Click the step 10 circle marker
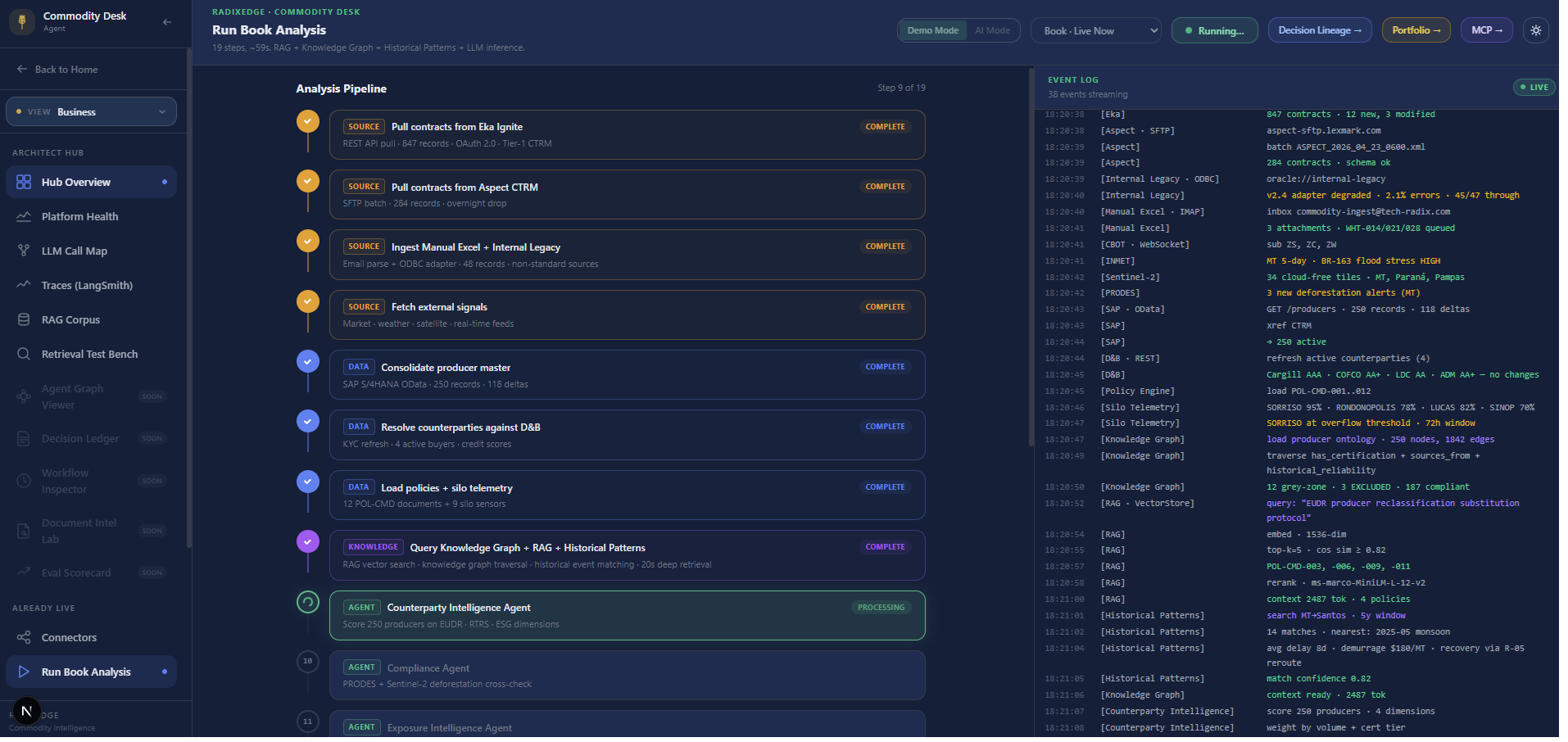 [x=308, y=662]
